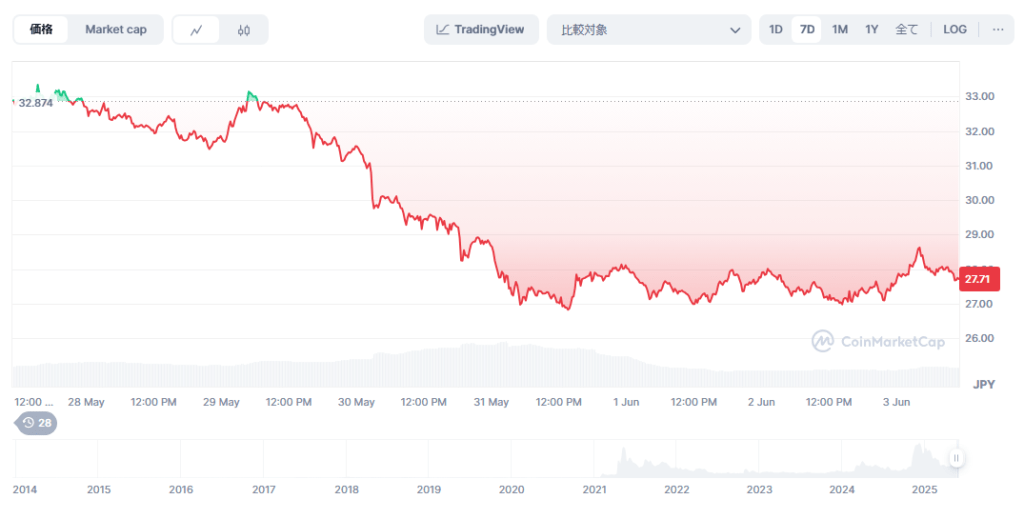Image resolution: width=1024 pixels, height=519 pixels.
Task: Click the history events badge showing 28
Action: 36,423
